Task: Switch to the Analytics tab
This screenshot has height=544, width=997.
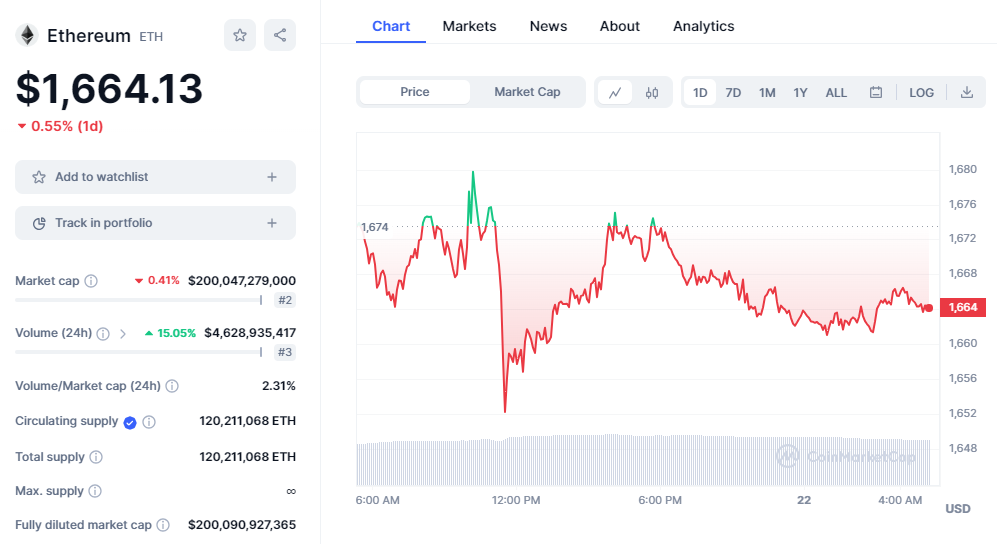Action: coord(704,26)
